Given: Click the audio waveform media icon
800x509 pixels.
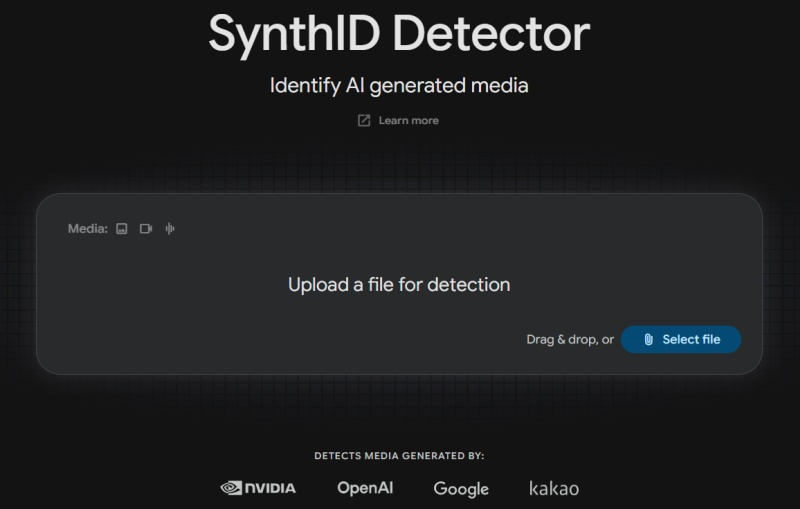Looking at the screenshot, I should pyautogui.click(x=170, y=228).
